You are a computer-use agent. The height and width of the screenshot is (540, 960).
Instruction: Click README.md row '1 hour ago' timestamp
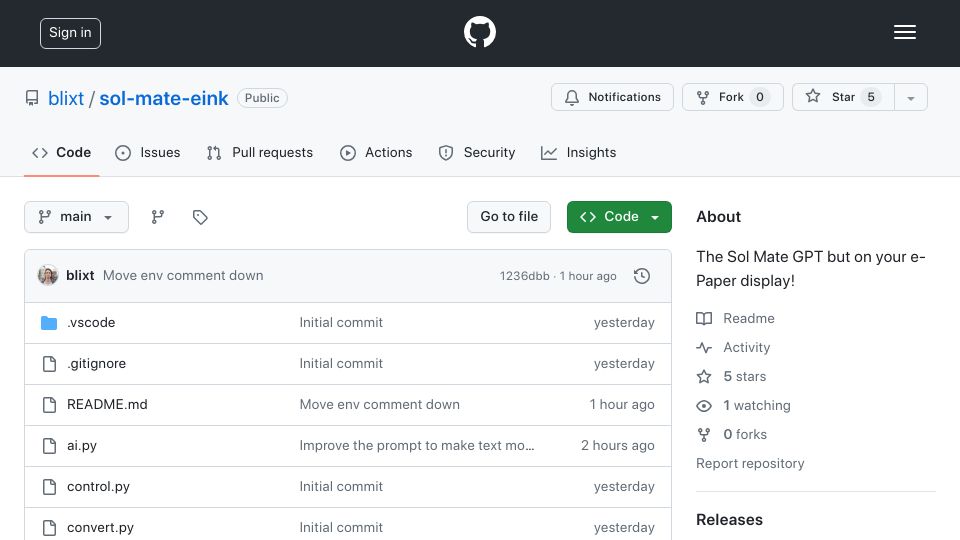tap(622, 405)
